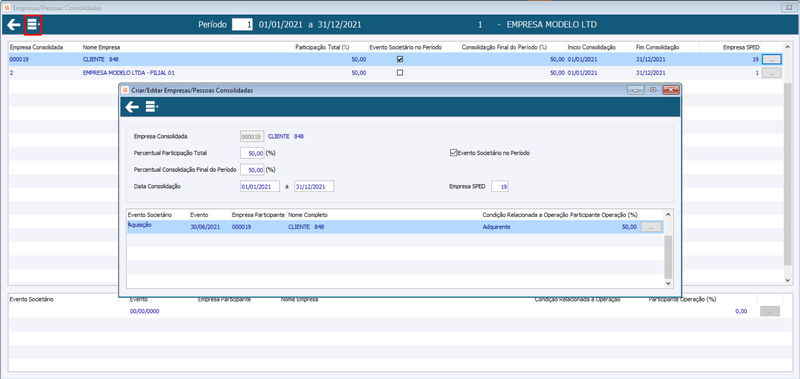The width and height of the screenshot is (800, 379).
Task: Click the ellipsis button on the CLIENTE 848 main row
Action: pos(771,59)
